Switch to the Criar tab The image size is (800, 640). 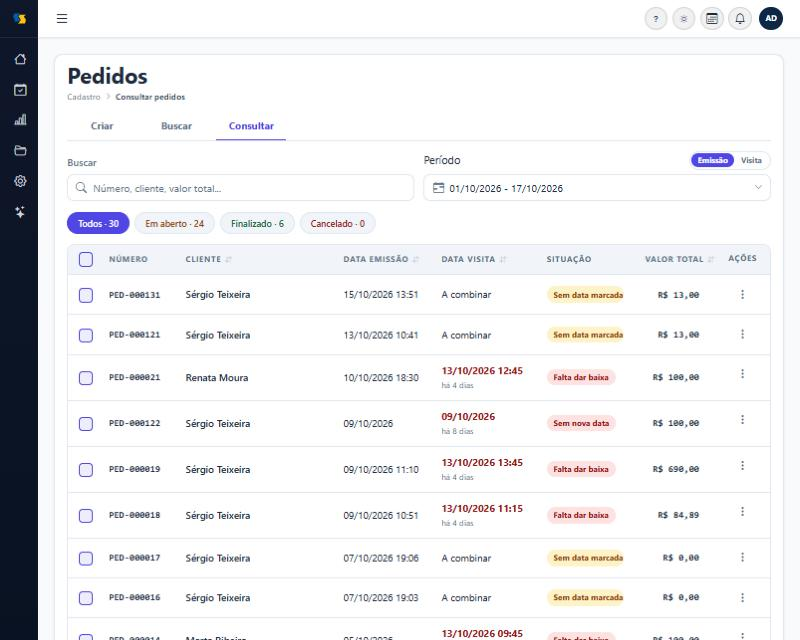tap(102, 126)
